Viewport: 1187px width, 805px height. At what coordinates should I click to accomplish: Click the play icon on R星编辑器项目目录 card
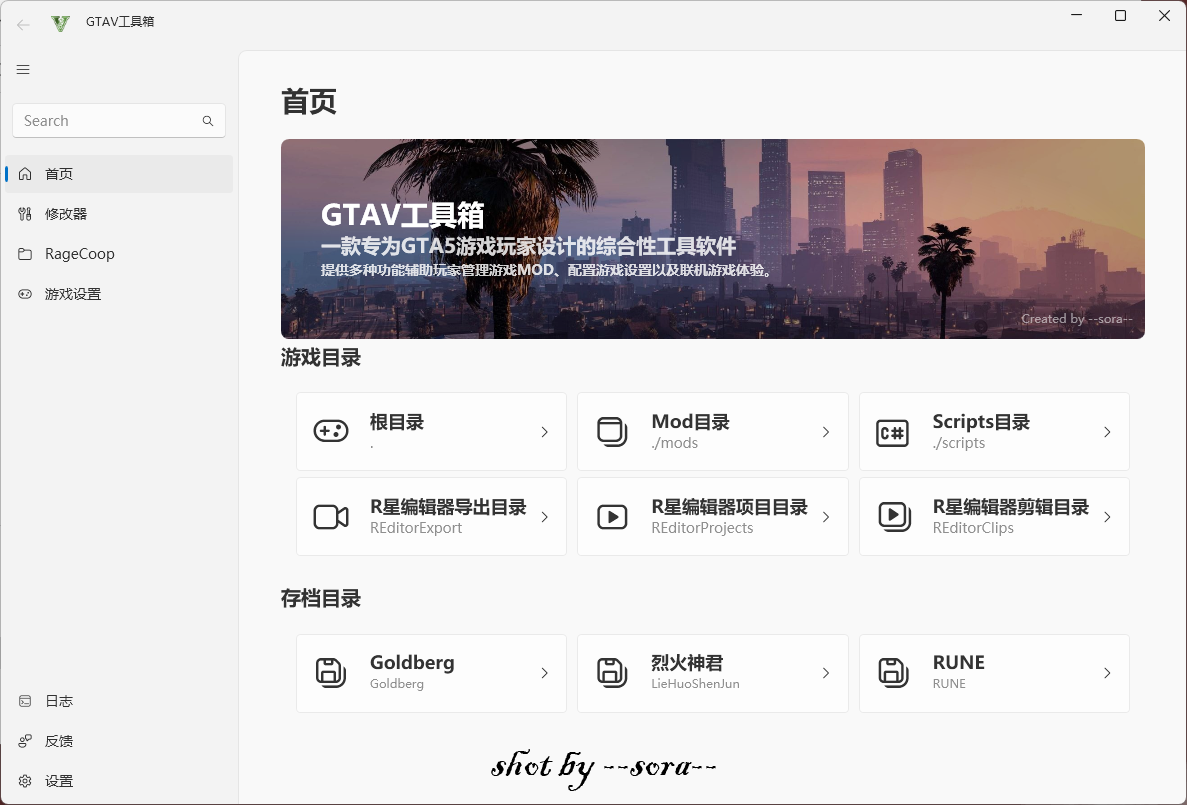612,517
